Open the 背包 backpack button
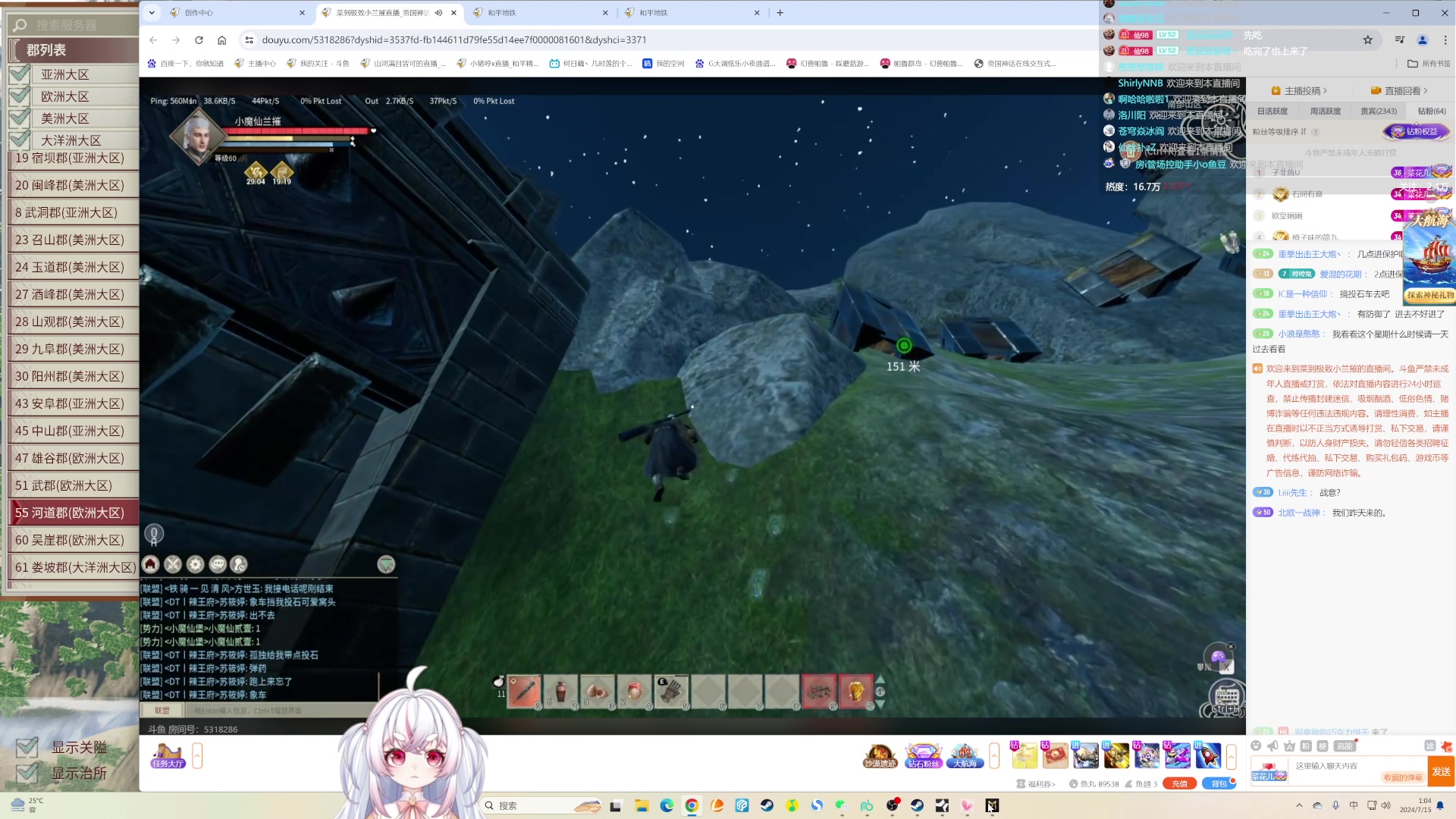This screenshot has width=1456, height=819. point(1219,784)
